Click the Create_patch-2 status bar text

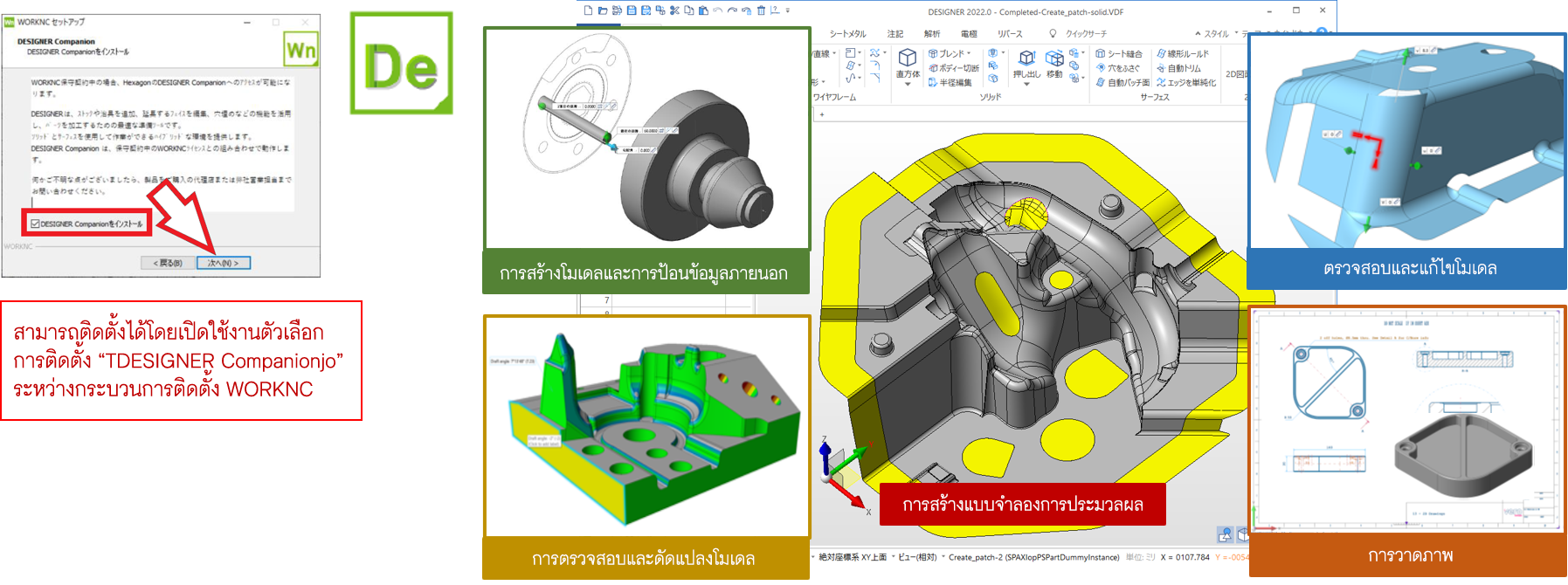click(x=1033, y=557)
